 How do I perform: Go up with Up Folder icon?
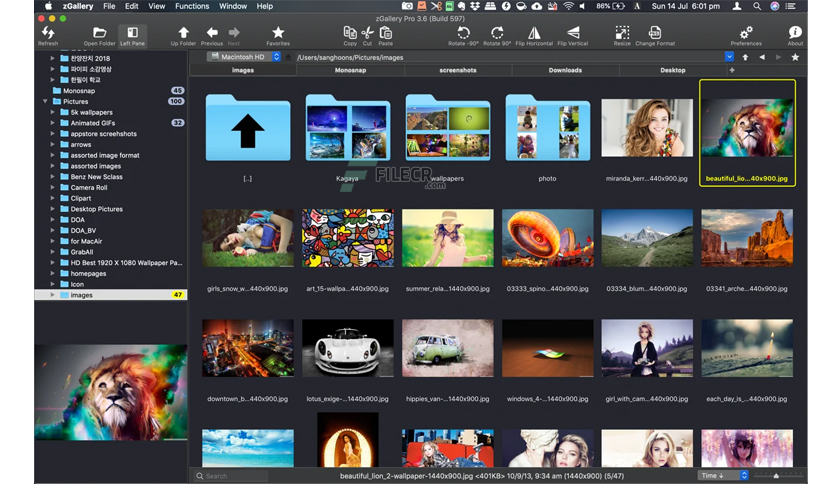click(x=183, y=36)
